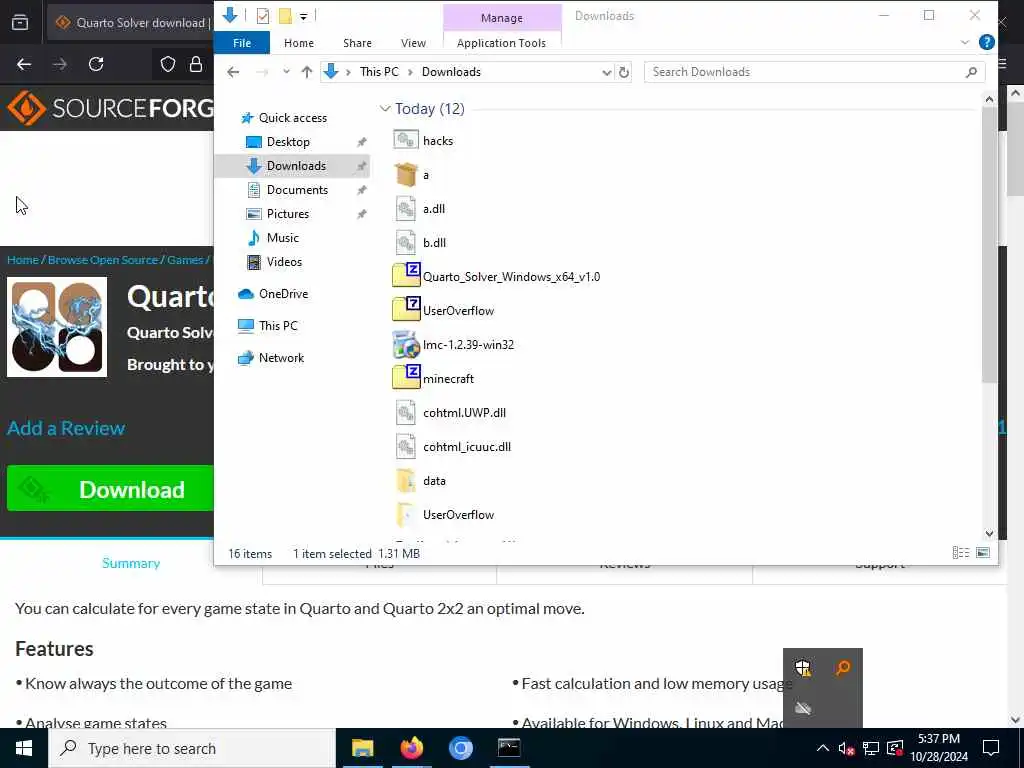Open the notification center icon
1024x768 pixels.
click(x=991, y=748)
